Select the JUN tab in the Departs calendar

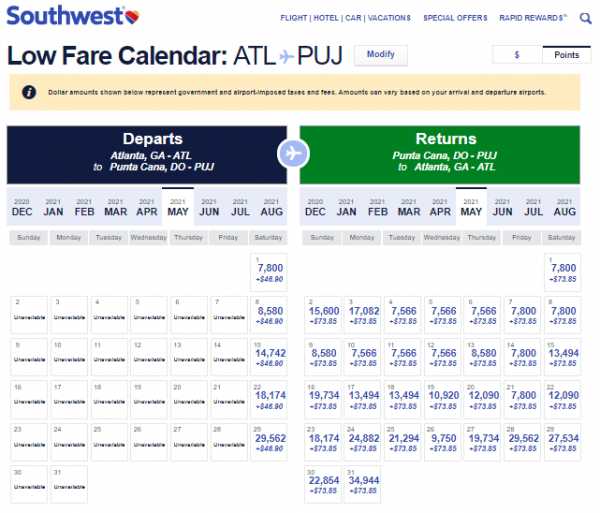pos(209,207)
